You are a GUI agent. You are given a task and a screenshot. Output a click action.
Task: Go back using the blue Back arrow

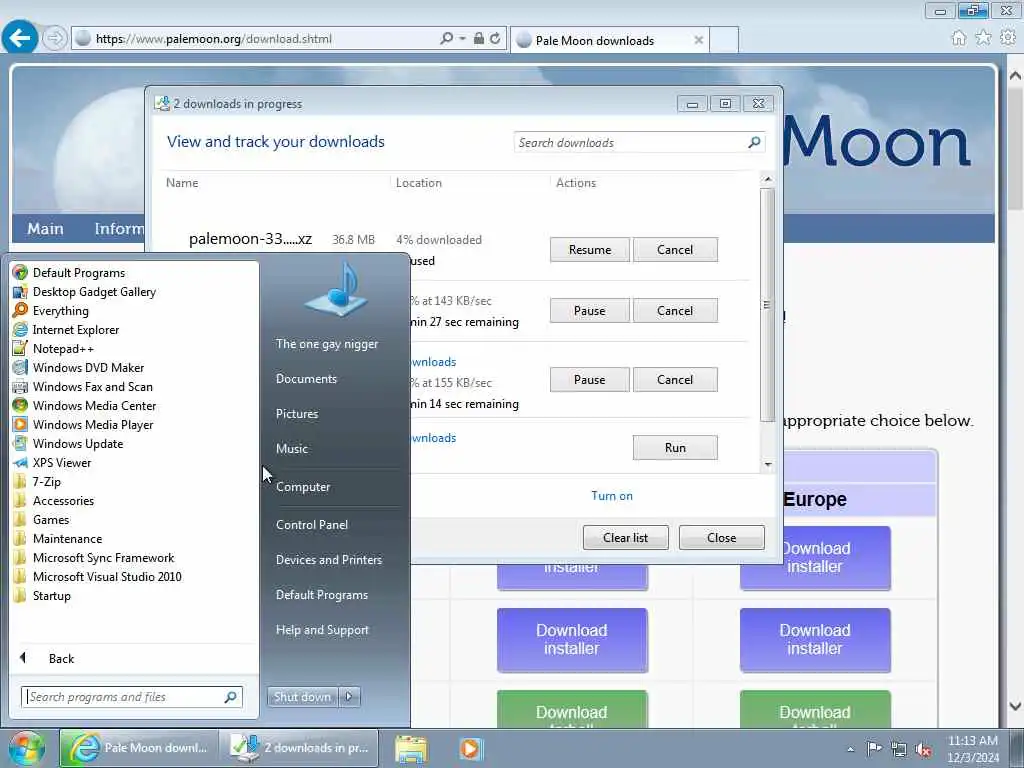coord(20,37)
